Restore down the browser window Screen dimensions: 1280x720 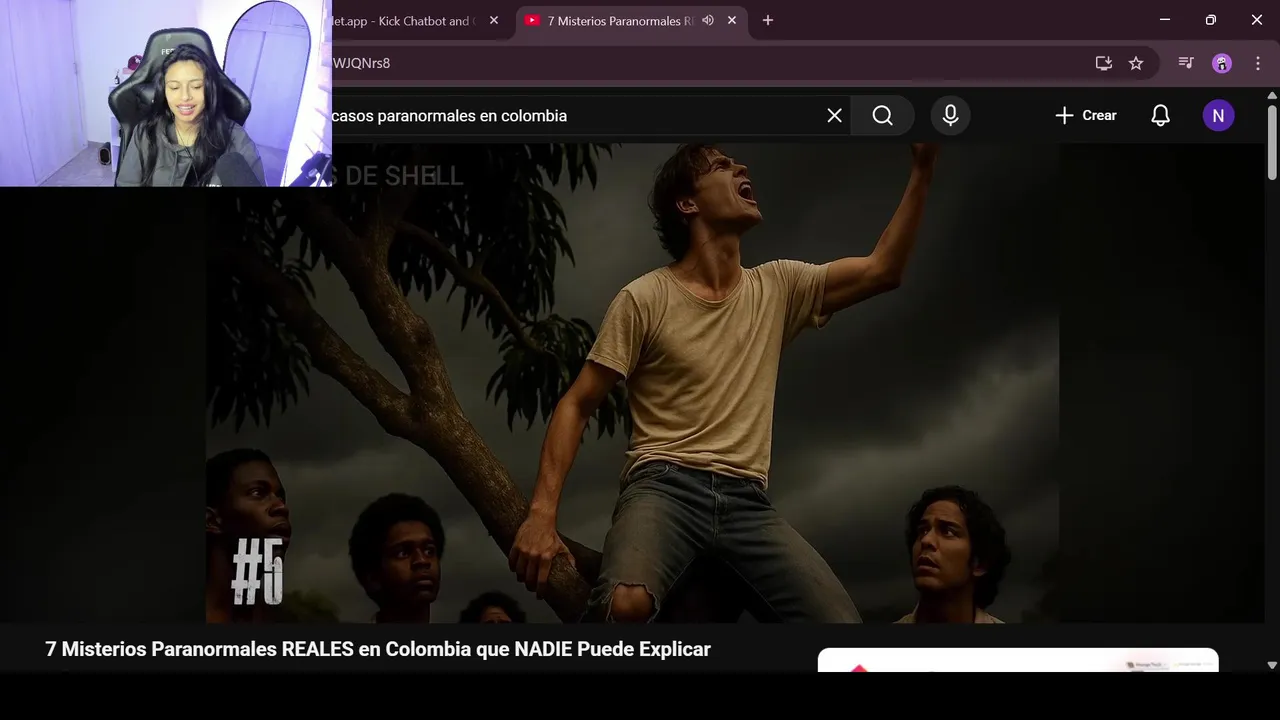tap(1210, 20)
